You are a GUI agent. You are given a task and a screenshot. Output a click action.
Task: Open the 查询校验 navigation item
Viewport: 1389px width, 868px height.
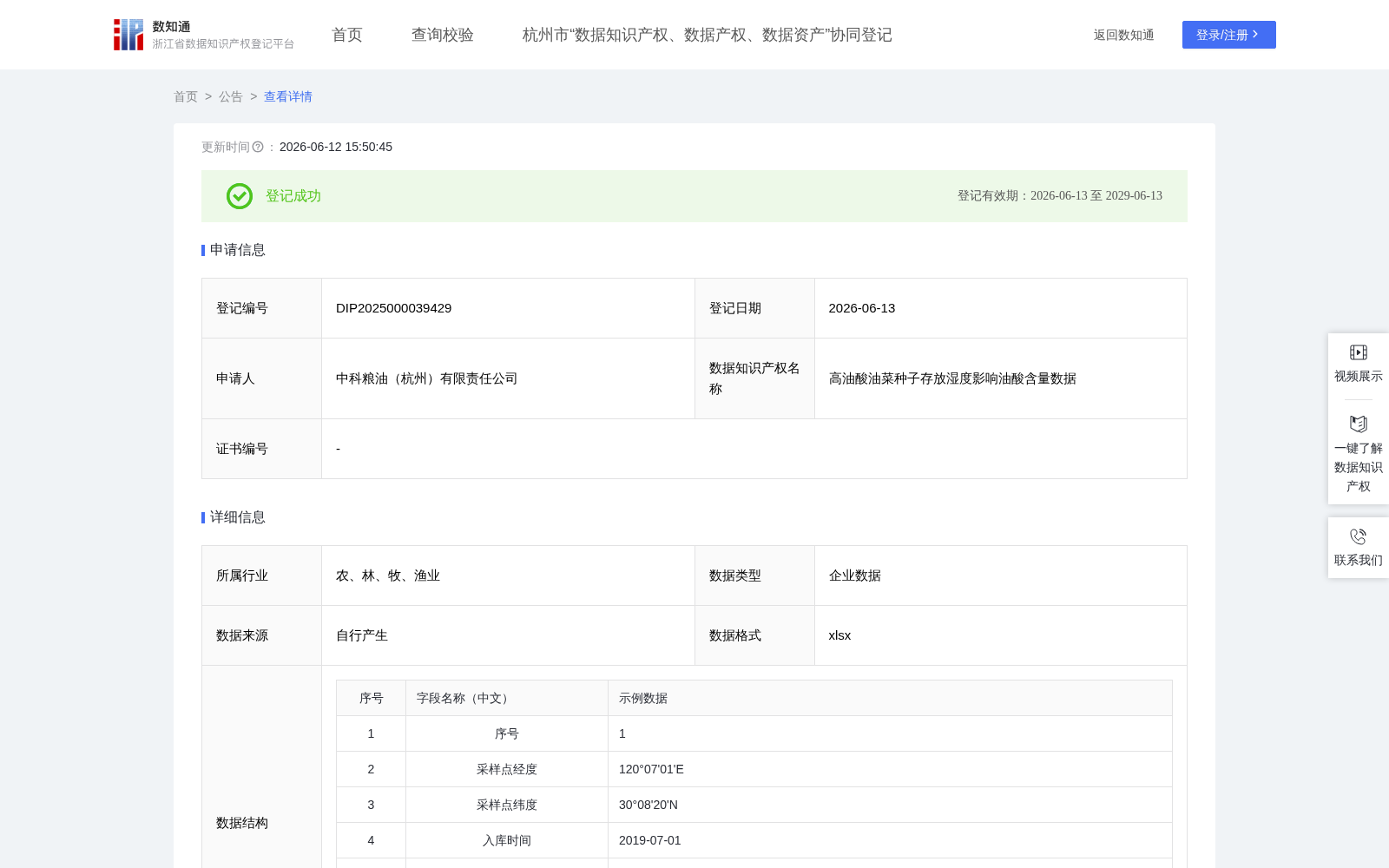(x=443, y=35)
